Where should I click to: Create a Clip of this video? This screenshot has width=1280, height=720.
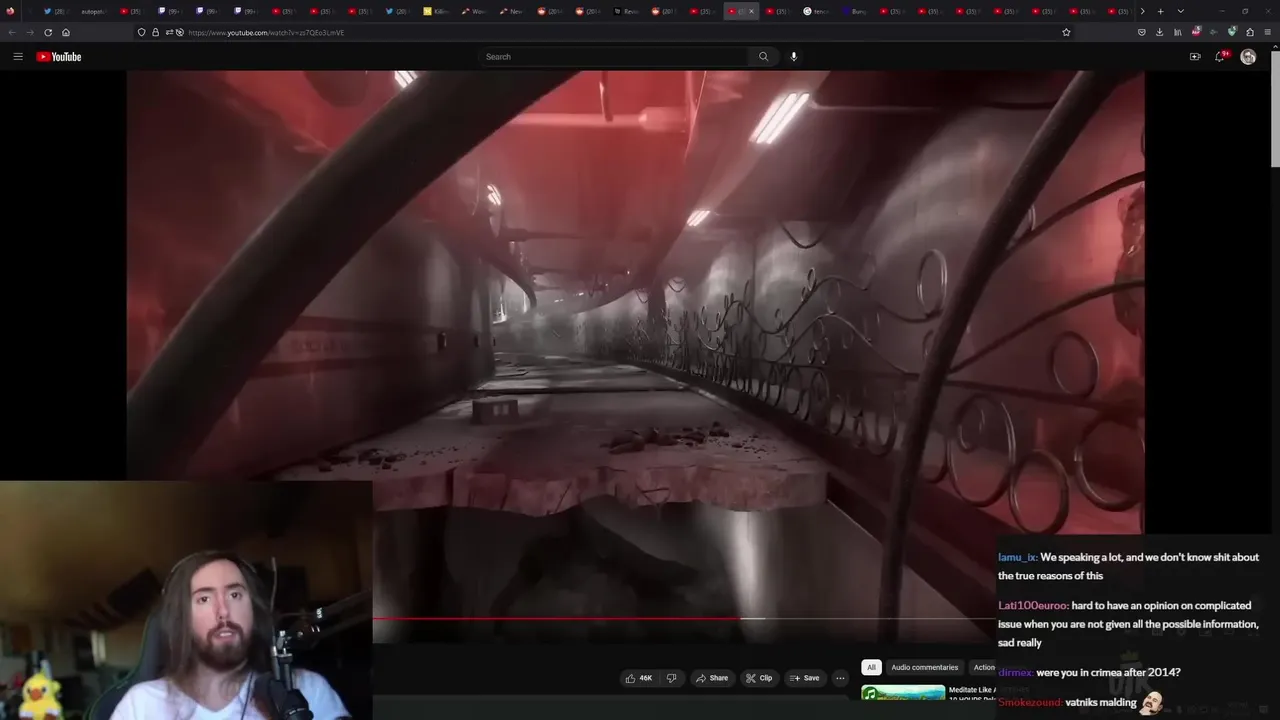tap(759, 678)
